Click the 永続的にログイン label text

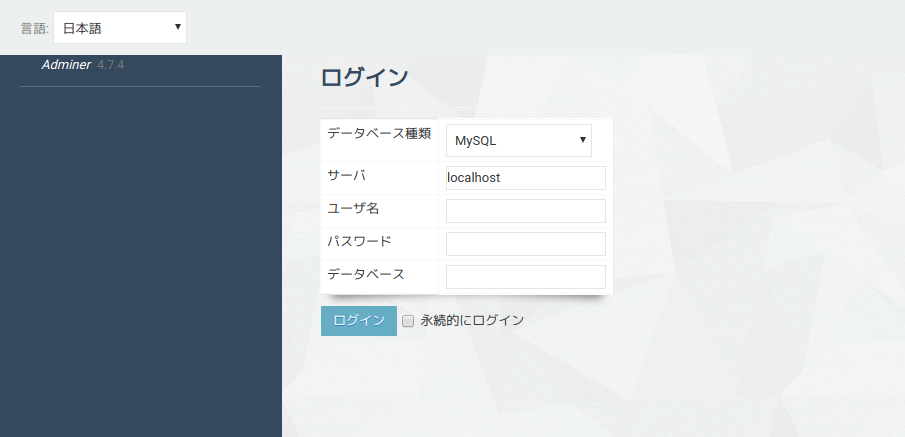click(x=472, y=321)
